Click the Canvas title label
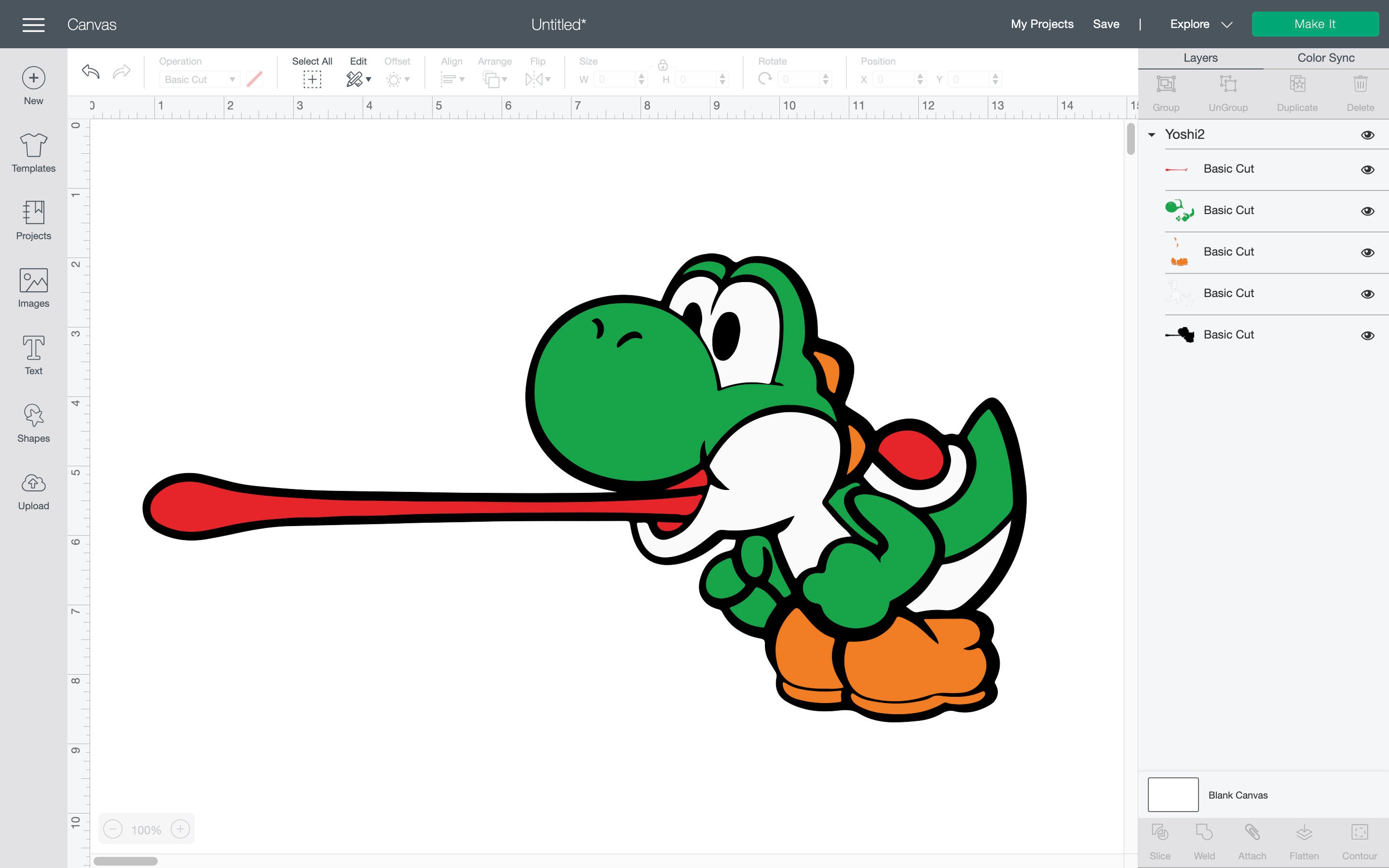This screenshot has width=1389, height=868. pos(92,25)
